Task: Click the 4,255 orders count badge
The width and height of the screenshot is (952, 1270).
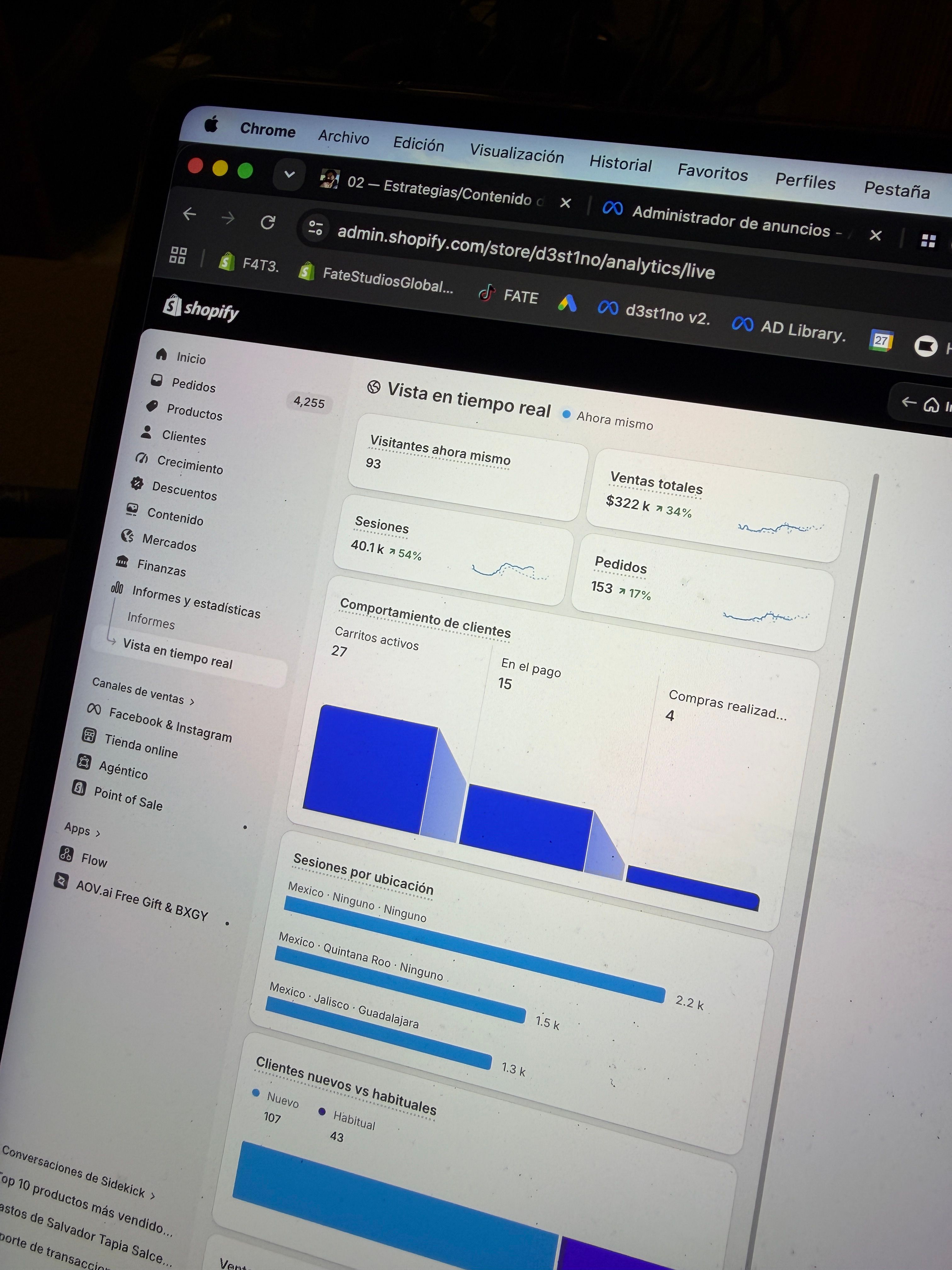Action: (309, 403)
